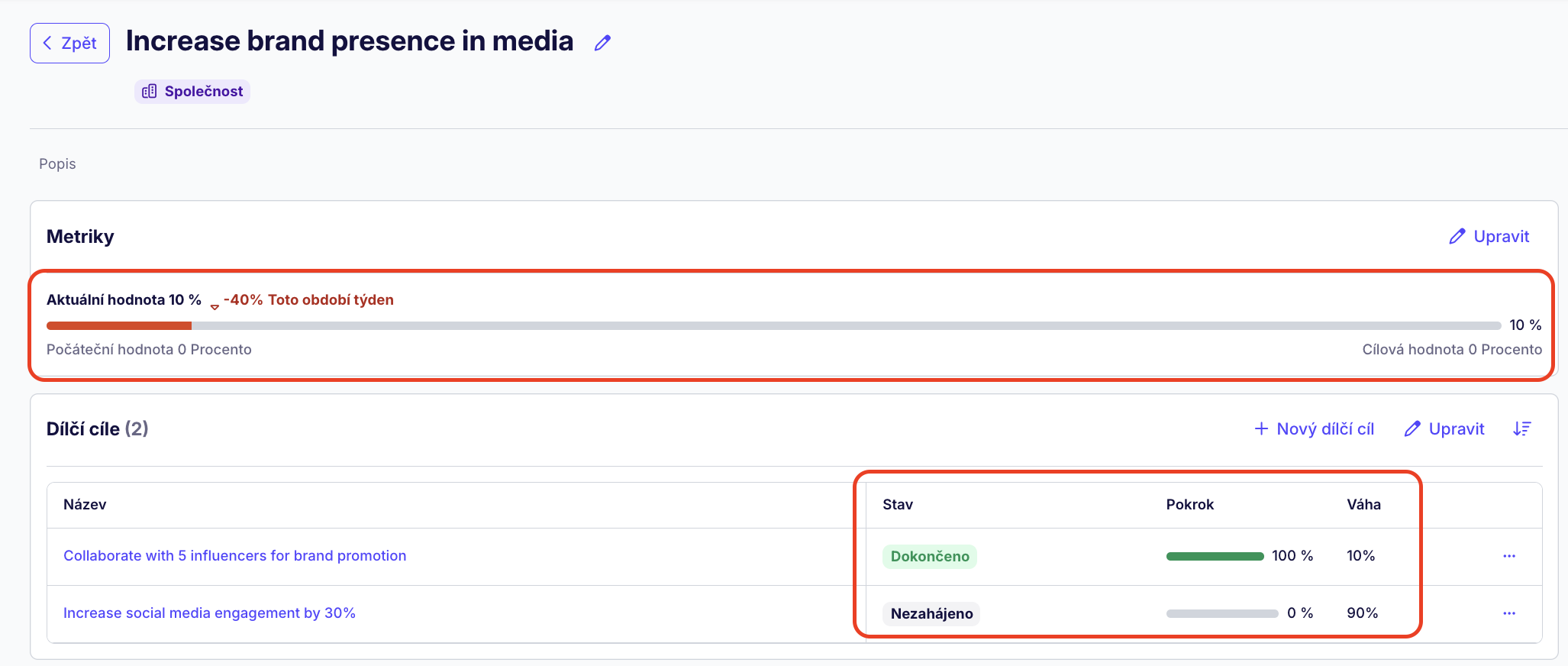Viewport: 1568px width, 666px height.
Task: Click the Popis description label
Action: (x=57, y=163)
